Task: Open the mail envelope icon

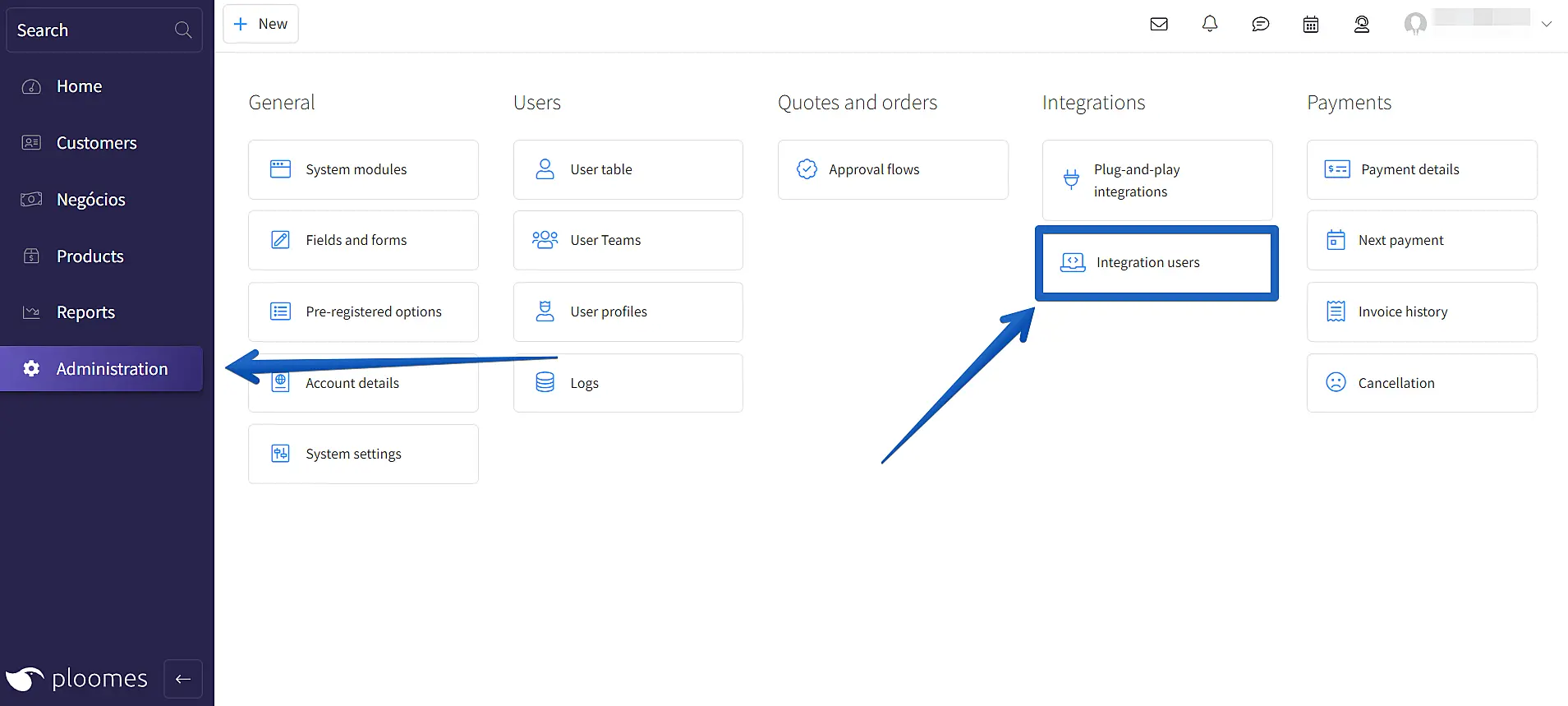Action: (x=1159, y=24)
